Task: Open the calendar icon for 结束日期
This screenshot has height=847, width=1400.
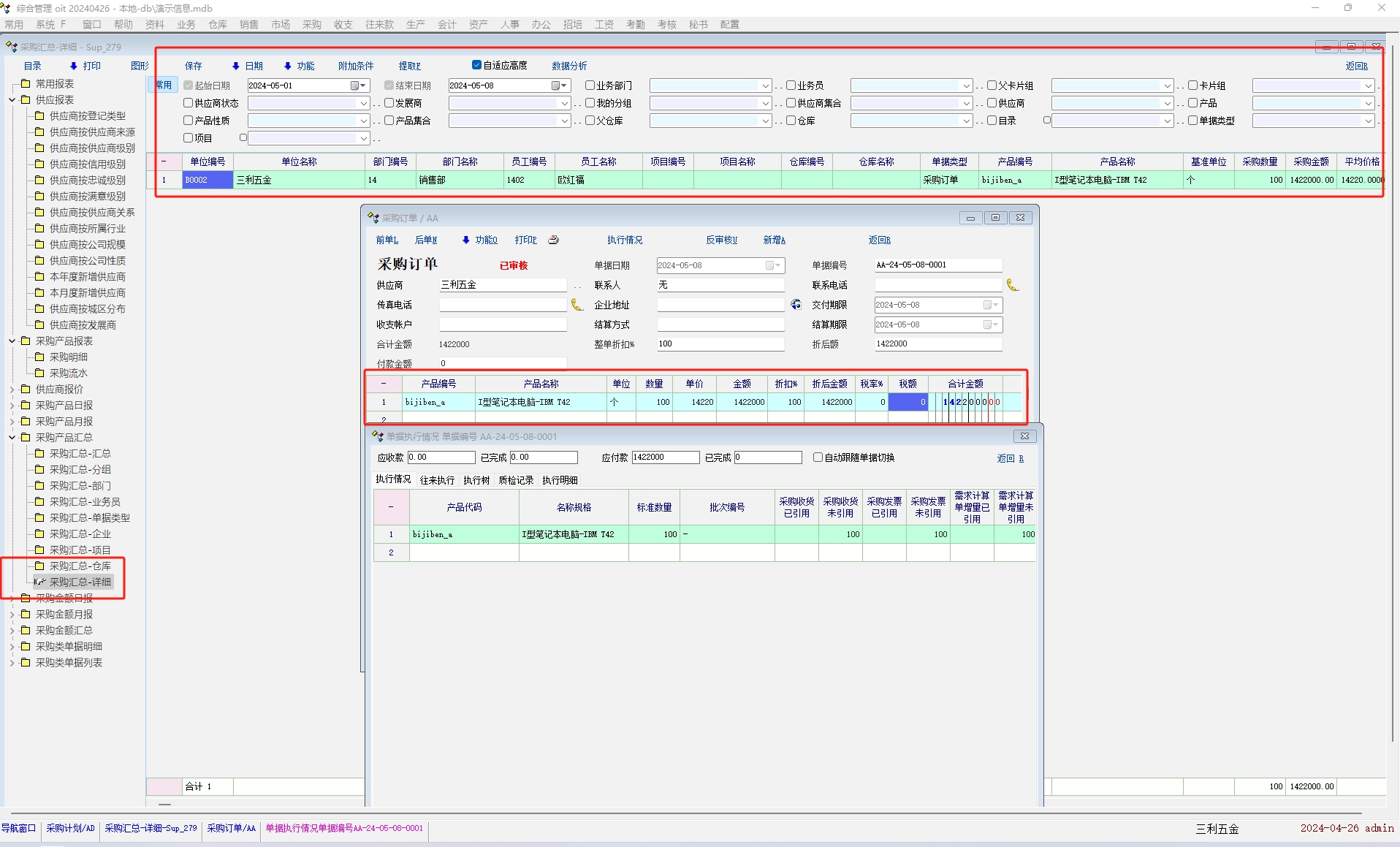Action: point(558,86)
